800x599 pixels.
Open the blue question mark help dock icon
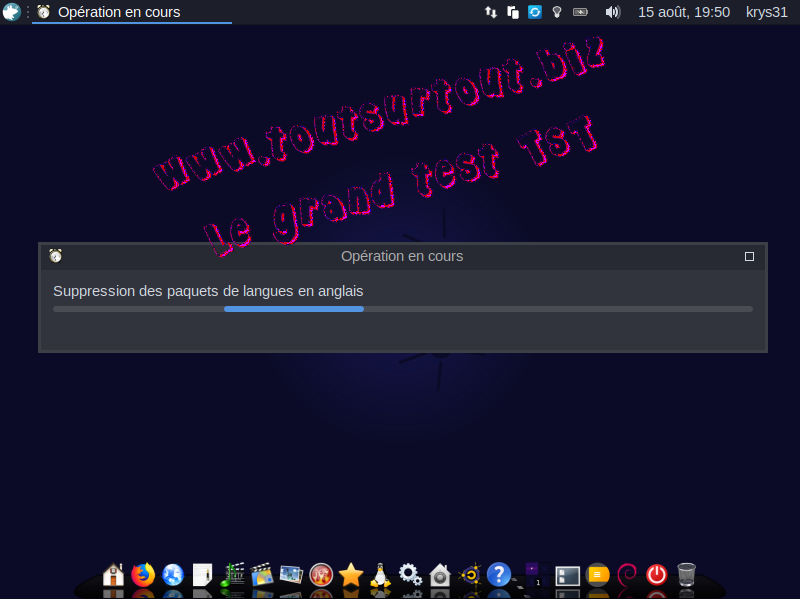[498, 575]
